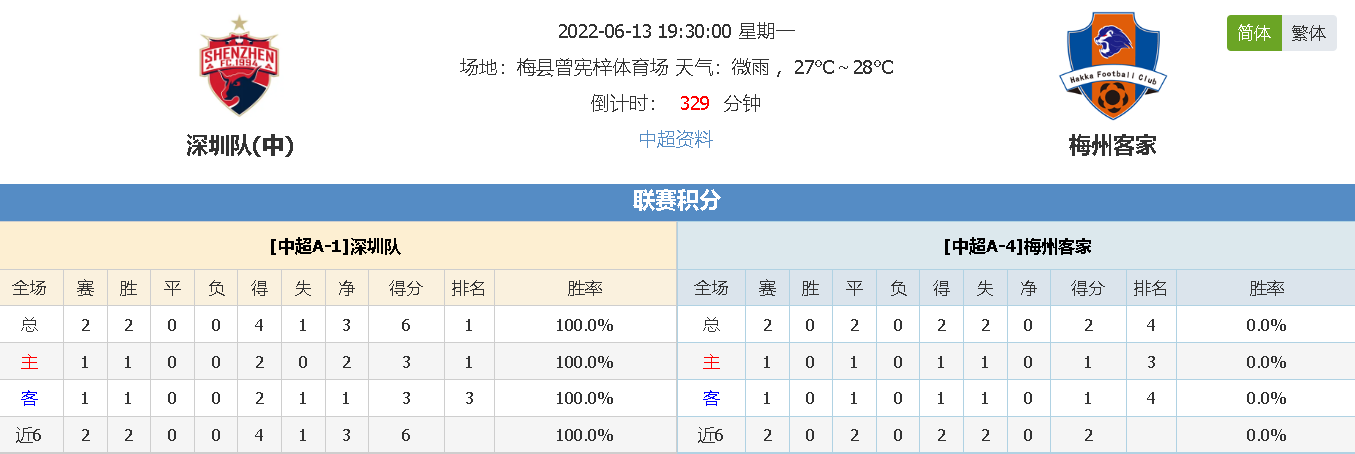The image size is (1355, 454).
Task: Click 排名 column header in Shenzhen table
Action: [468, 288]
